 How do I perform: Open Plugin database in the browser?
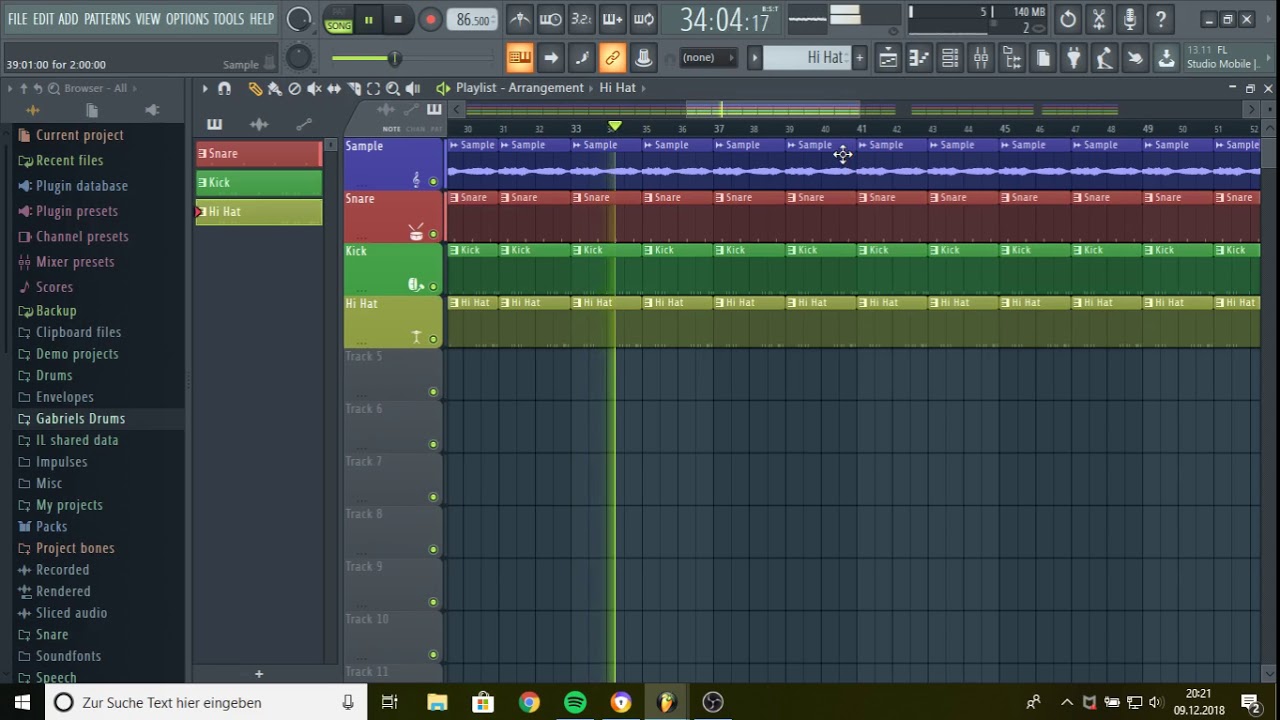click(x=82, y=186)
